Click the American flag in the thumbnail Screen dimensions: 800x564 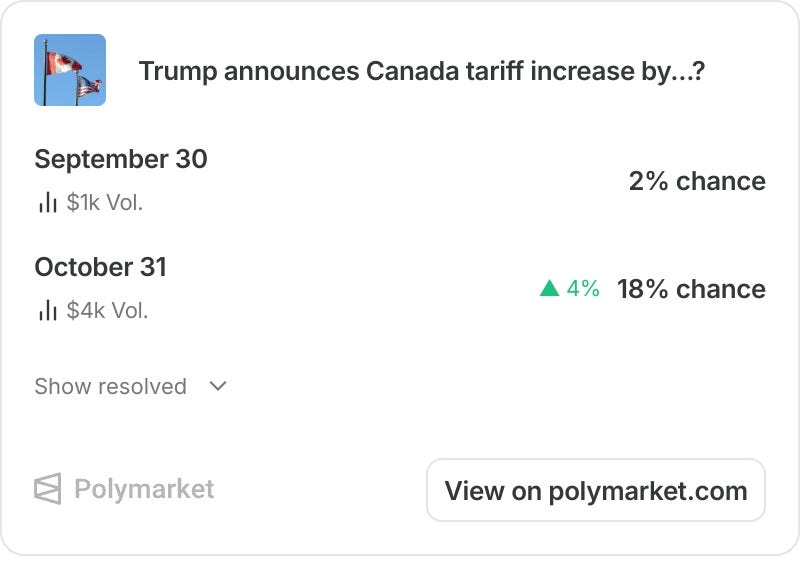[x=88, y=86]
